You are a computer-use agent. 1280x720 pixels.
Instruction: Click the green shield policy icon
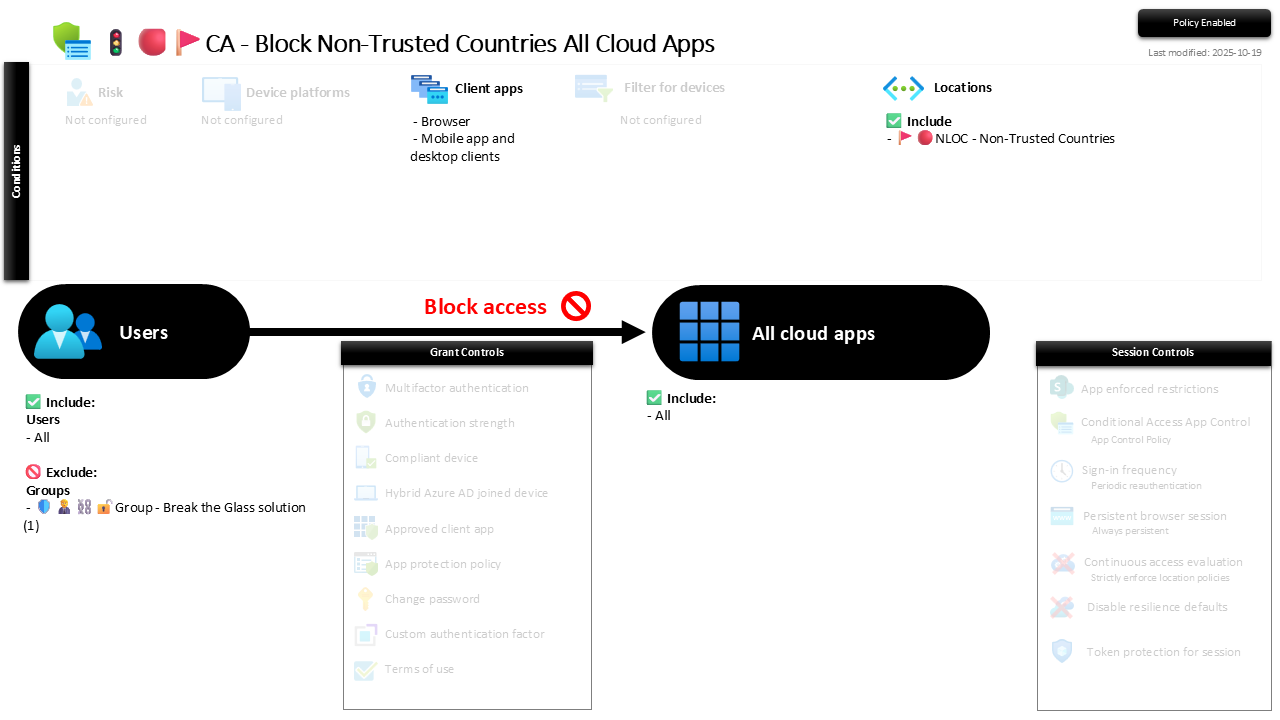click(x=71, y=42)
